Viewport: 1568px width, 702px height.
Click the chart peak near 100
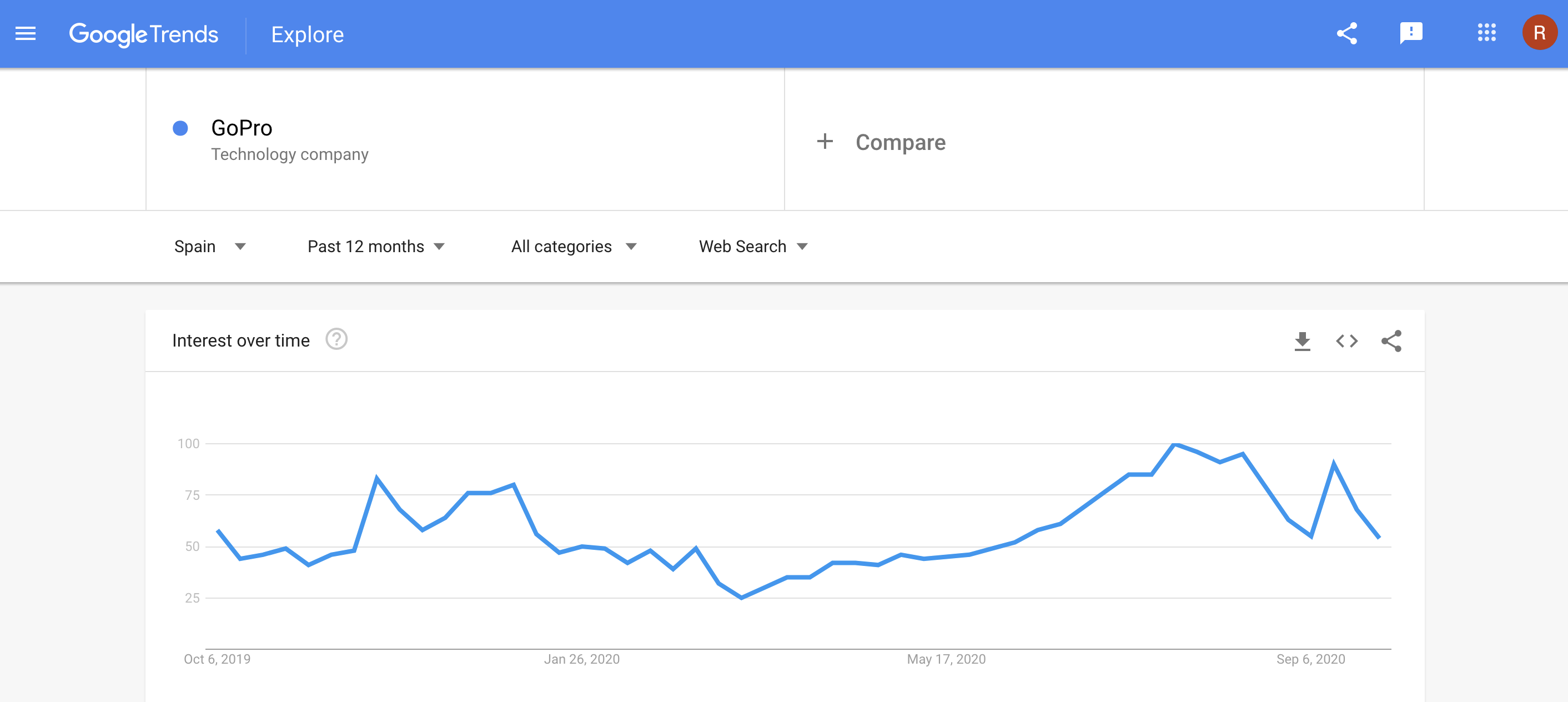1175,444
